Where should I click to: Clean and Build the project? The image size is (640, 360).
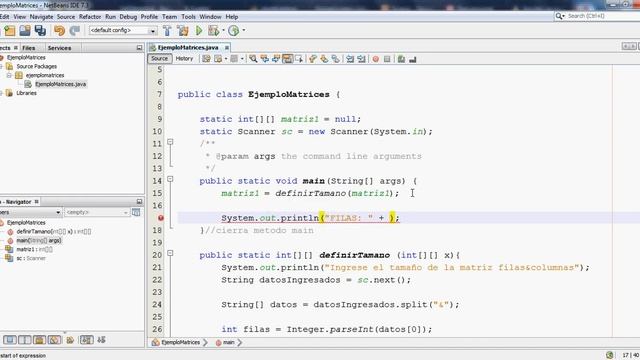point(182,31)
